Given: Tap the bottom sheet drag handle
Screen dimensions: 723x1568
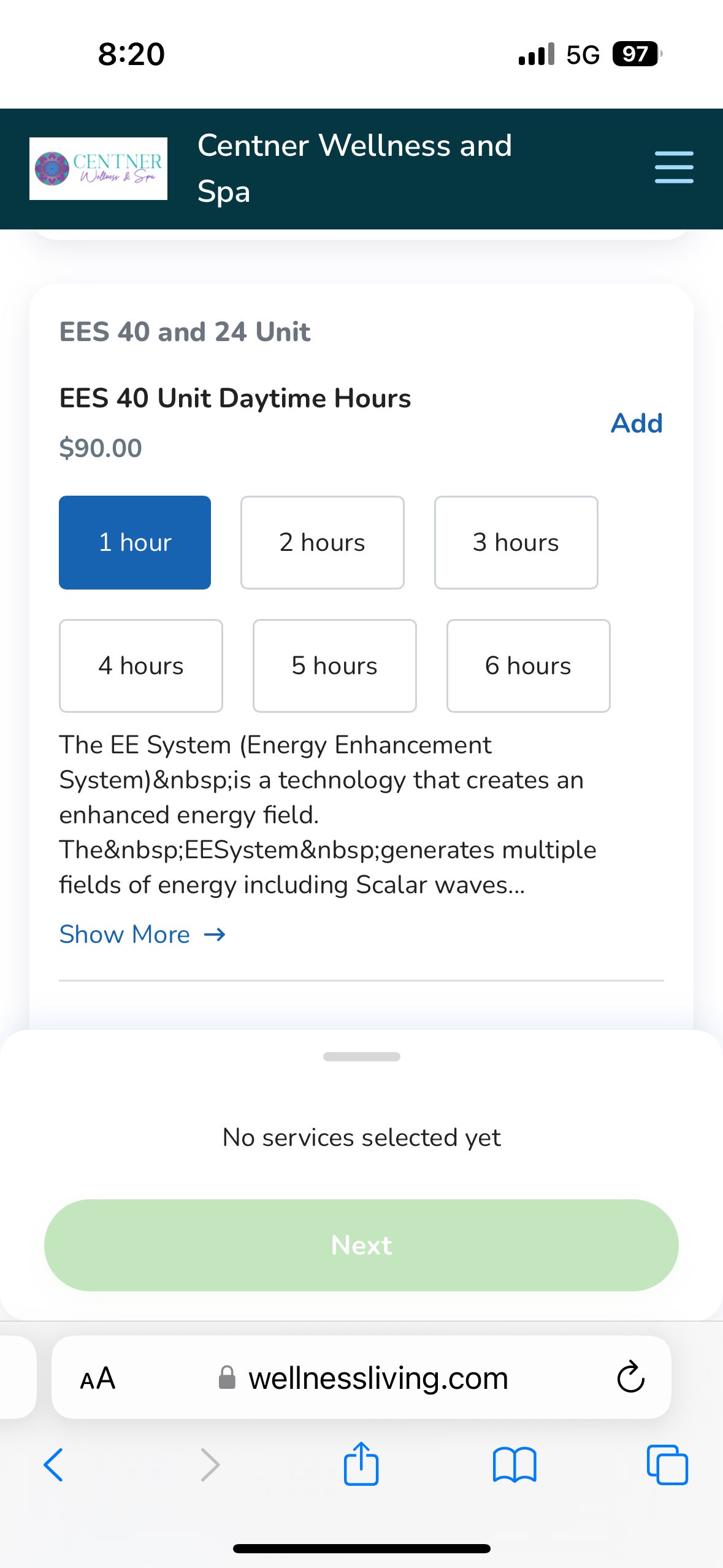Looking at the screenshot, I should [x=361, y=1056].
